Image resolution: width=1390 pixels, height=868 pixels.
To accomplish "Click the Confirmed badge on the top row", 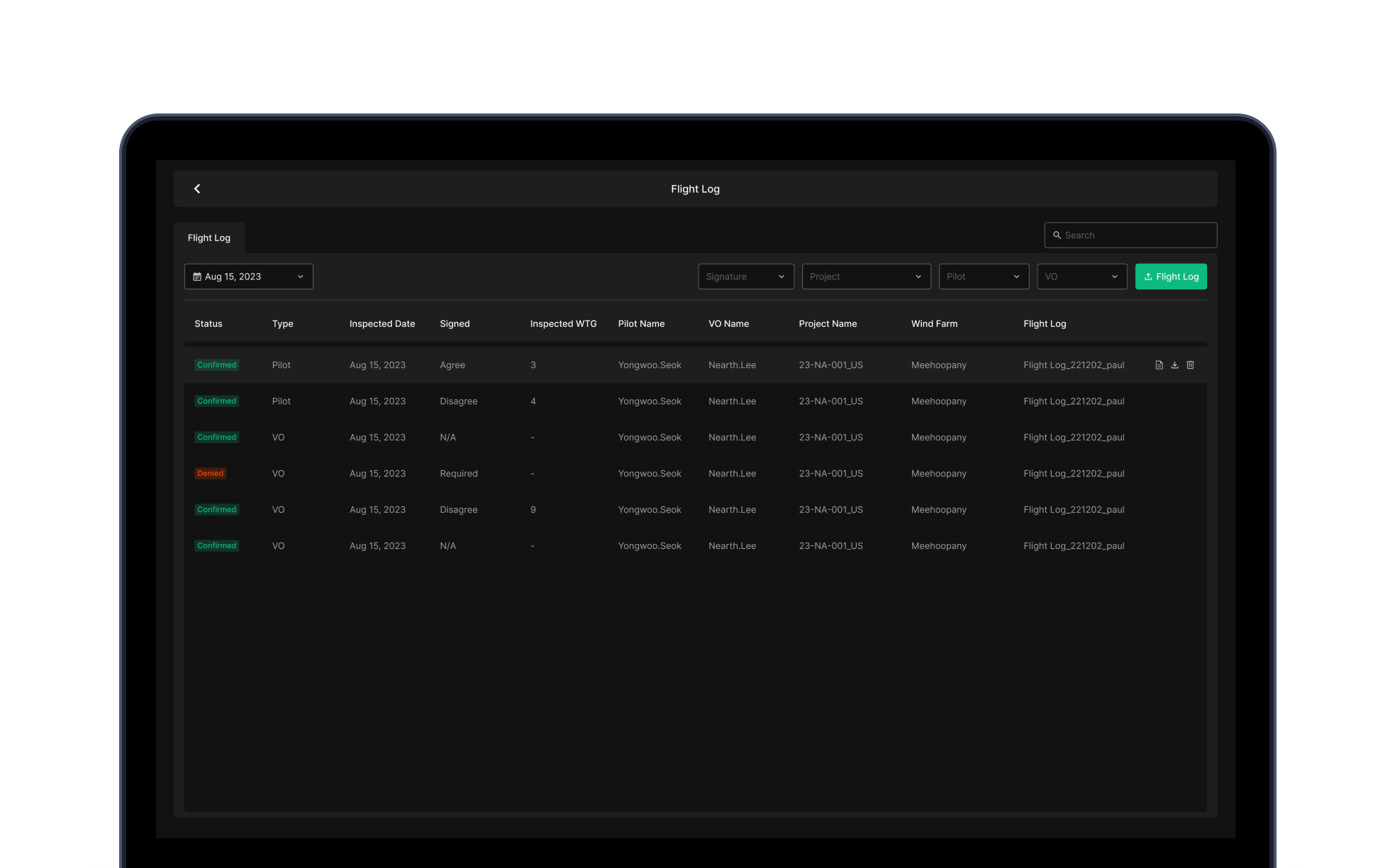I will [216, 365].
